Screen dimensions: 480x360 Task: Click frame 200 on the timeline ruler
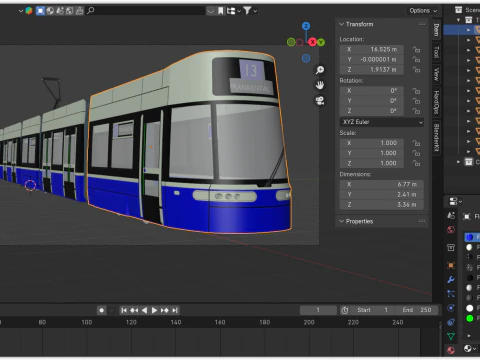coord(309,322)
